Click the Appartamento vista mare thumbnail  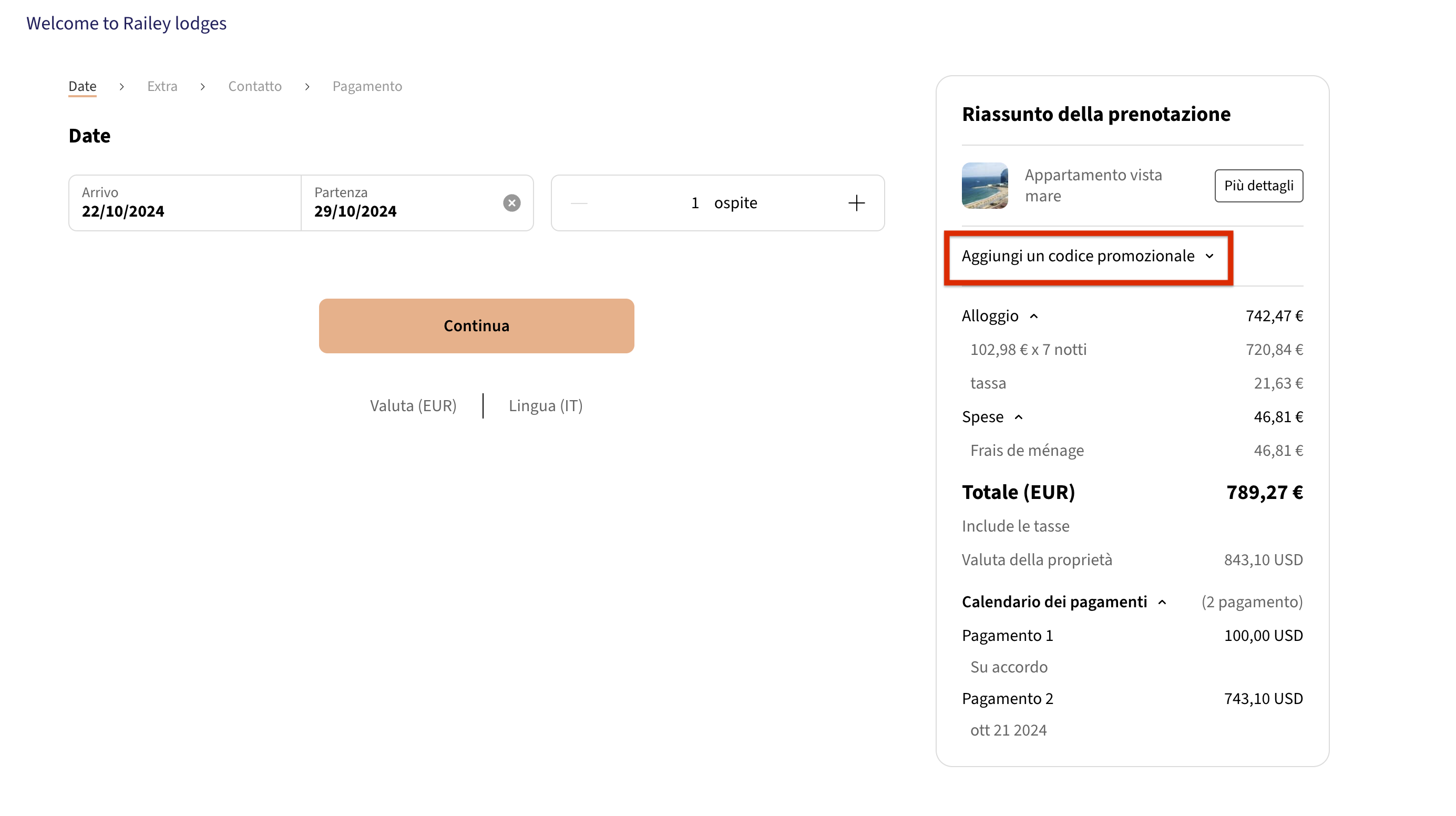[984, 186]
